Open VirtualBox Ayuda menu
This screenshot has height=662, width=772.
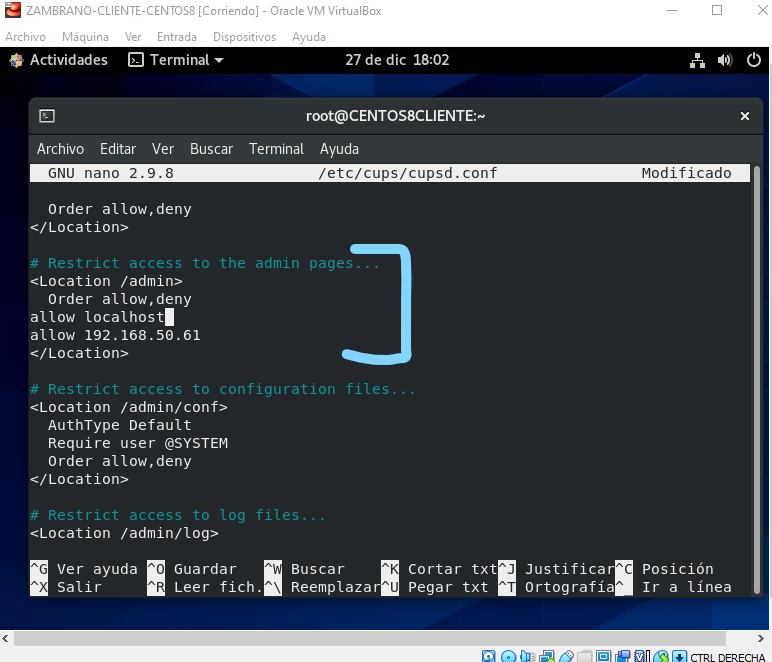309,37
